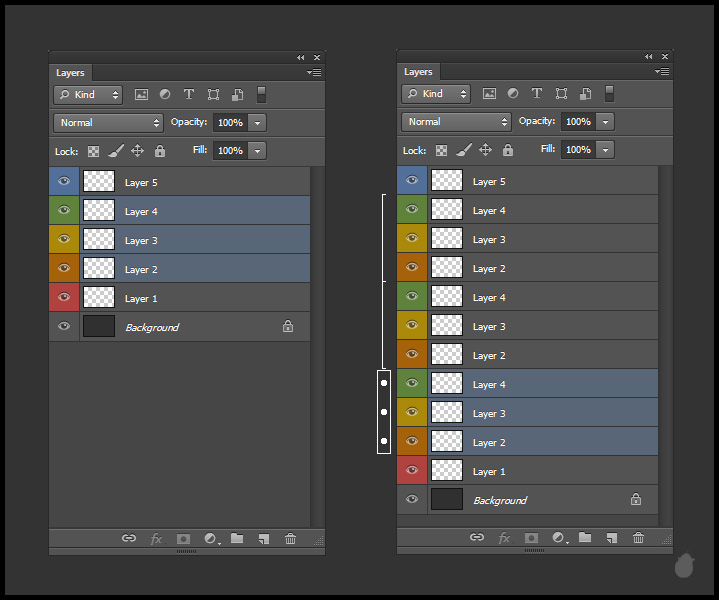Open Normal blend mode dropdown in right panel
The width and height of the screenshot is (719, 600).
pos(456,122)
